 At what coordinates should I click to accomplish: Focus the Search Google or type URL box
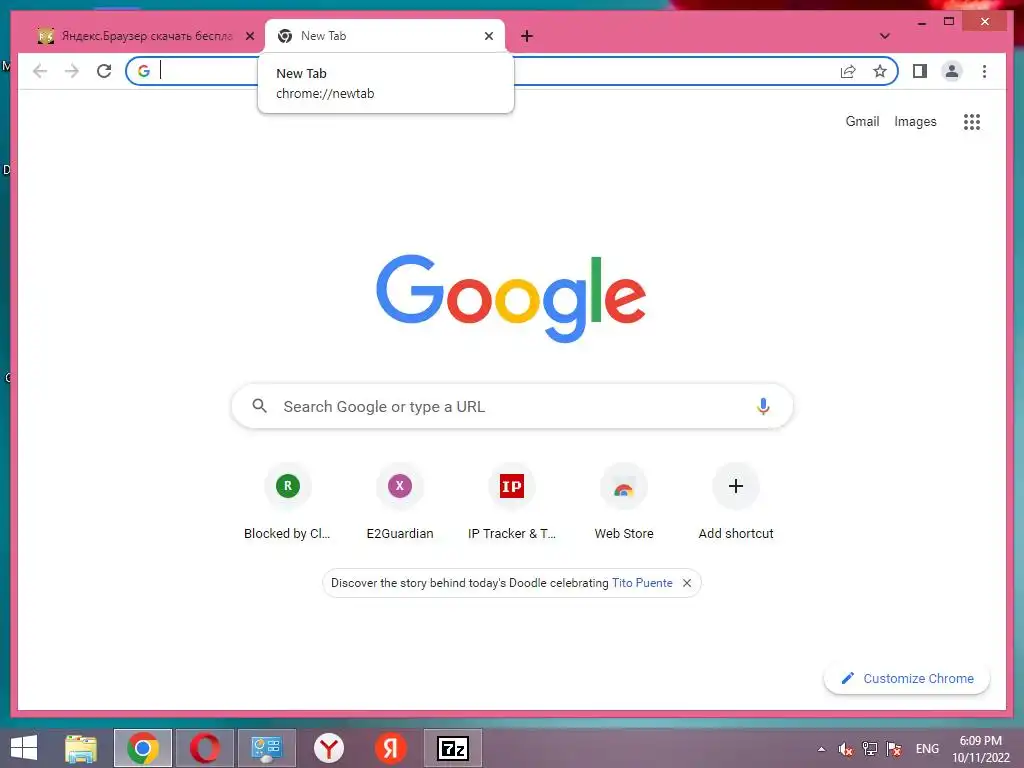click(x=512, y=406)
